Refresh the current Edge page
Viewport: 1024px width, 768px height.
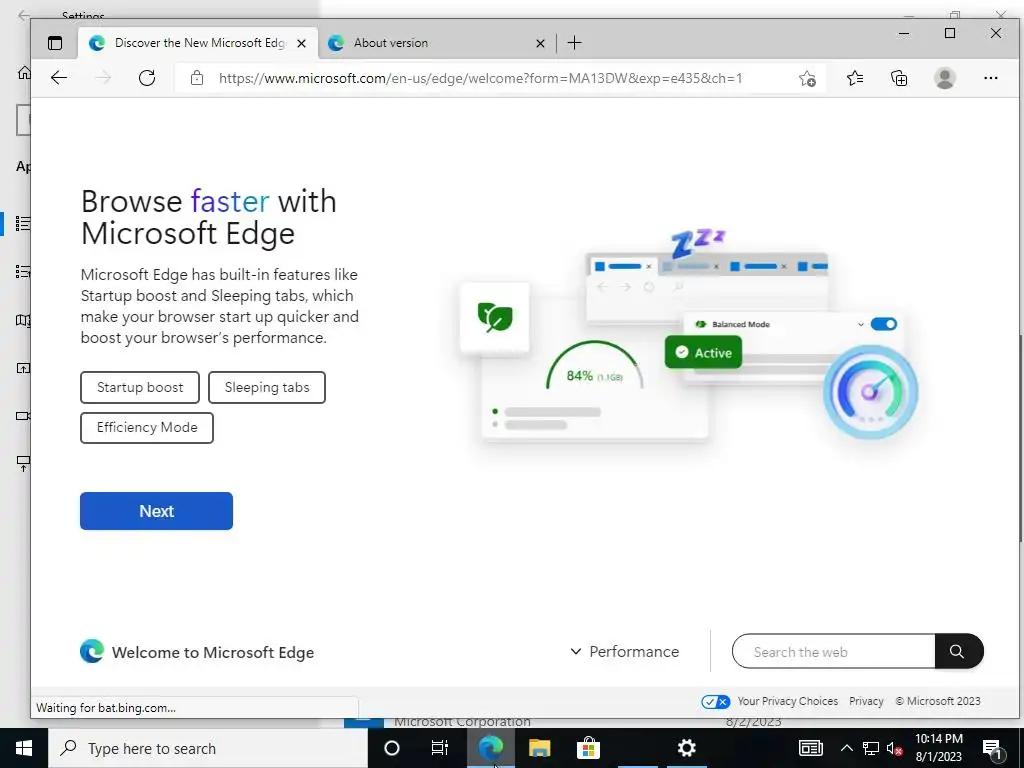coord(147,78)
